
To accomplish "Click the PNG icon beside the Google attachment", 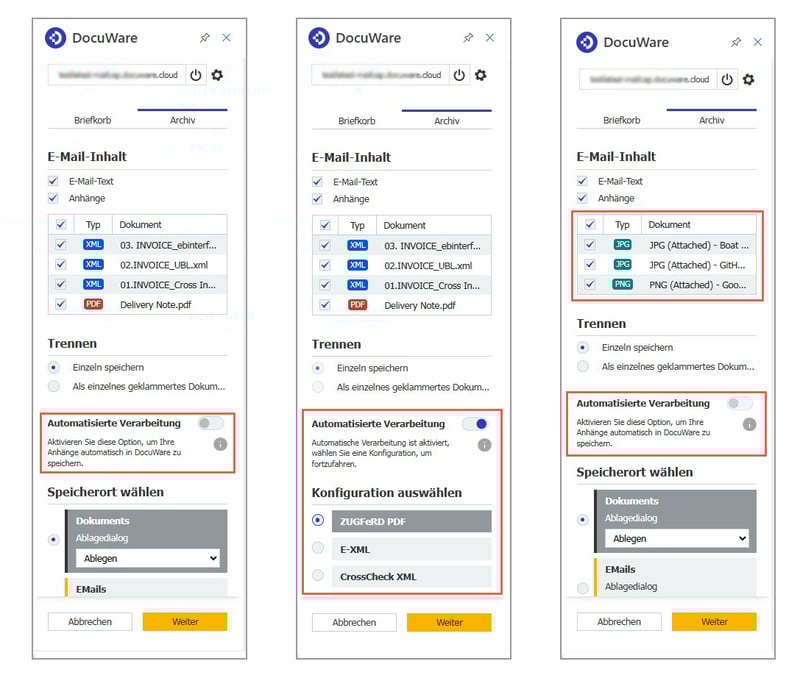I will click(622, 285).
